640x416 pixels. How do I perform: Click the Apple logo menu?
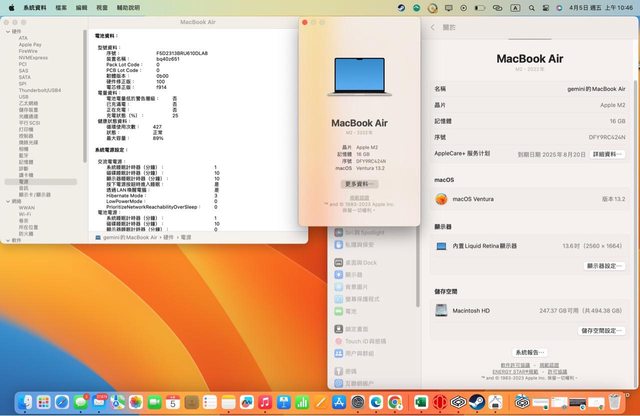pos(12,6)
